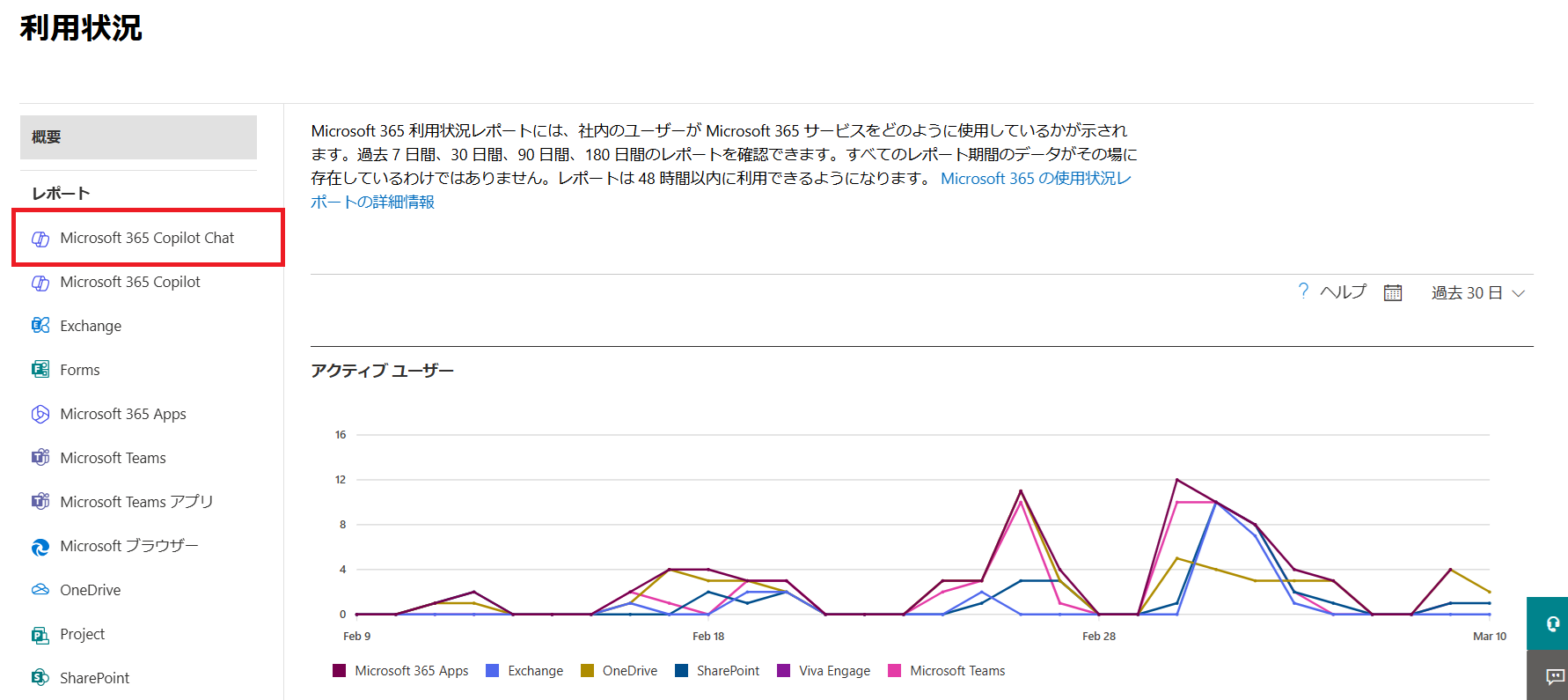Click the 利用状況 page title
Screen dimensions: 1568x700
(x=81, y=28)
